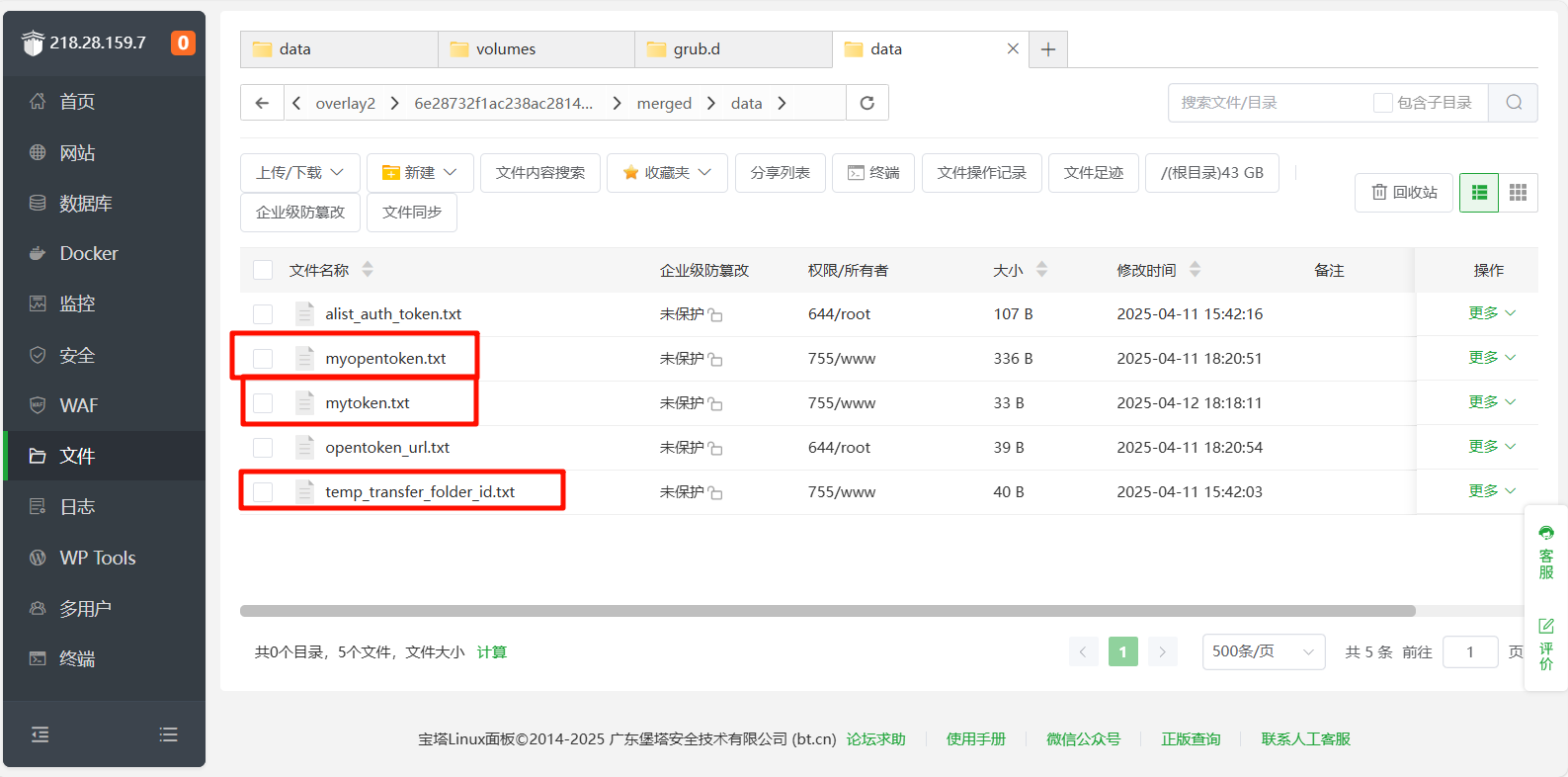The image size is (1568, 777).
Task: Add a new tab with plus icon
Action: pos(1048,49)
